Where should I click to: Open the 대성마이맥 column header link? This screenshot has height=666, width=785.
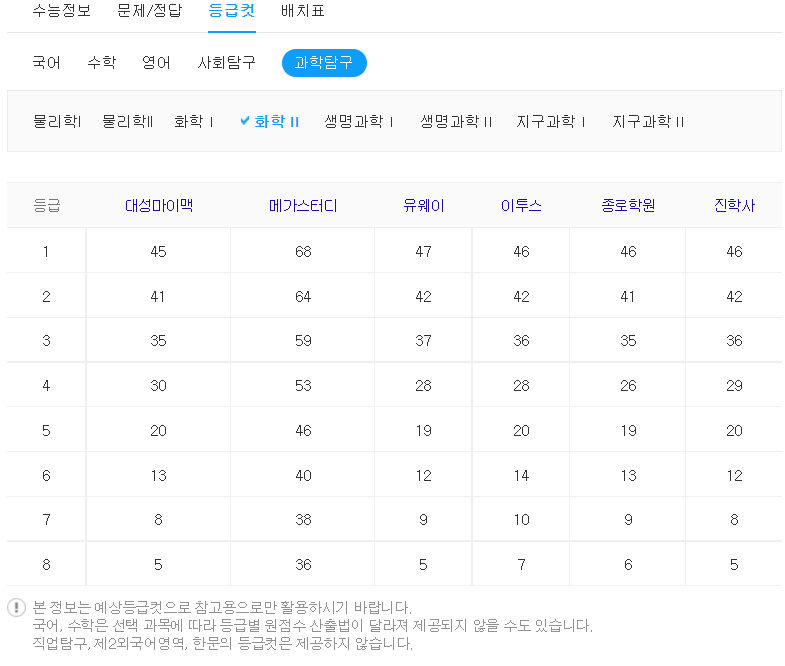click(x=159, y=205)
